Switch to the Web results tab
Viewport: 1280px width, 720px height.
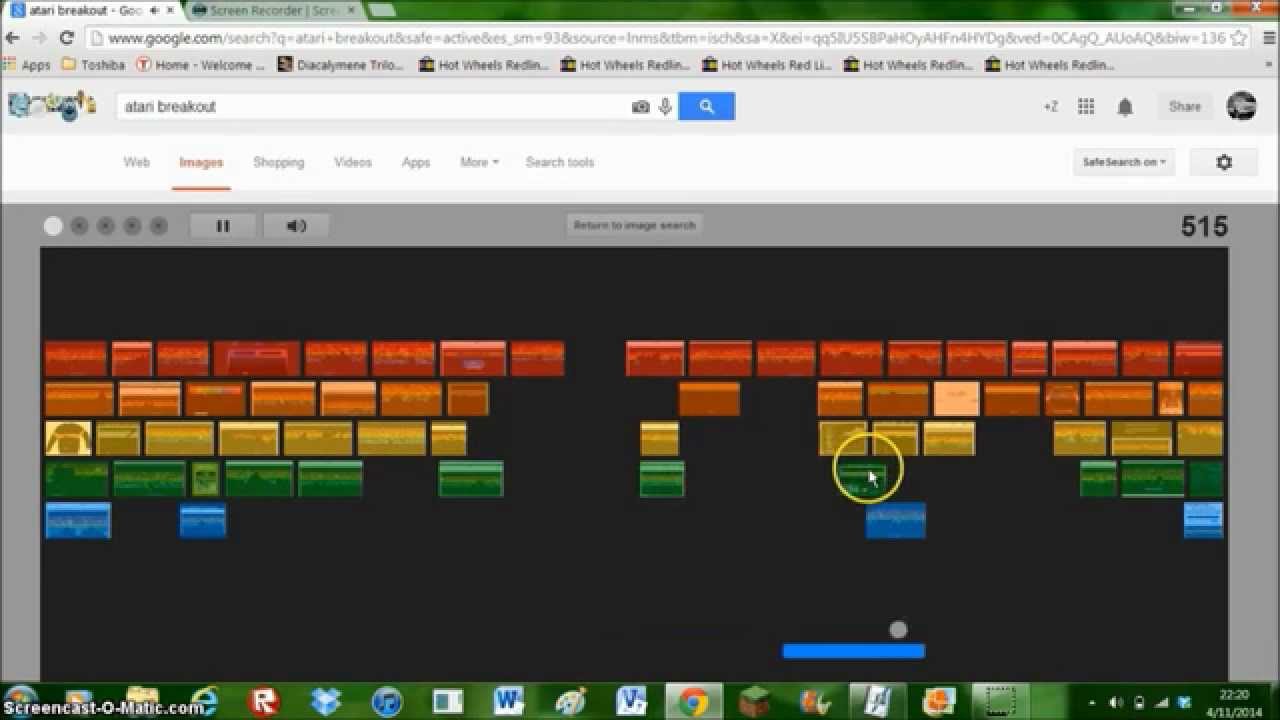click(x=137, y=162)
